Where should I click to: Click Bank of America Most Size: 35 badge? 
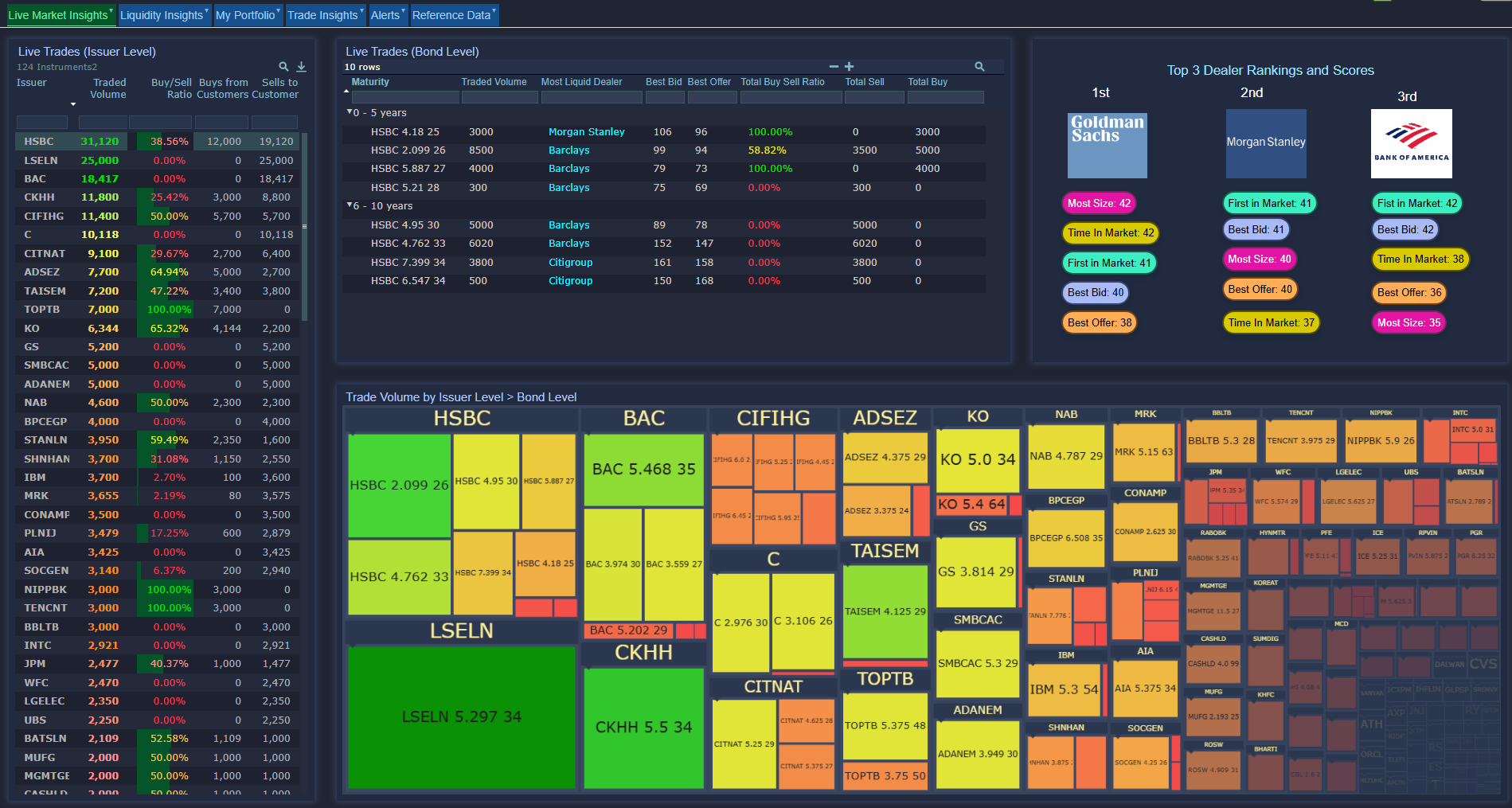(x=1408, y=322)
